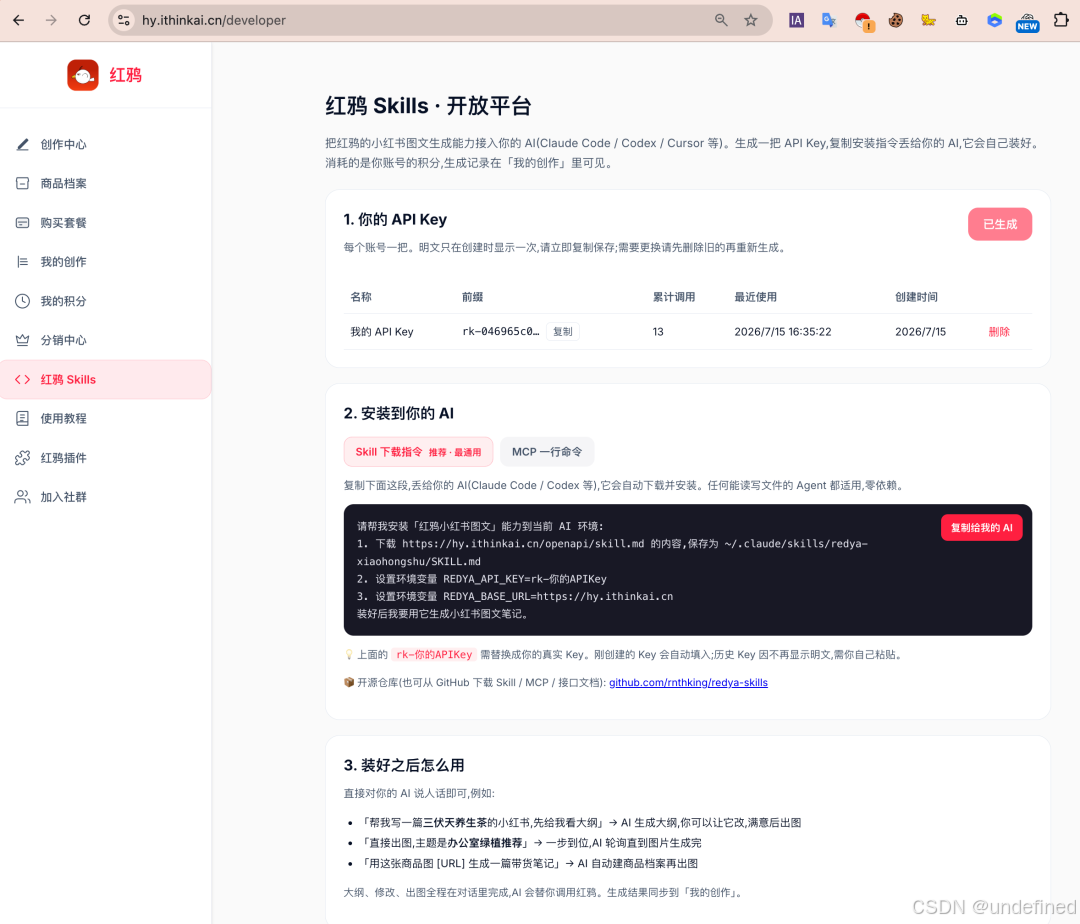Switch to the Skill 下载指令 tab
The width and height of the screenshot is (1080, 924).
point(418,452)
